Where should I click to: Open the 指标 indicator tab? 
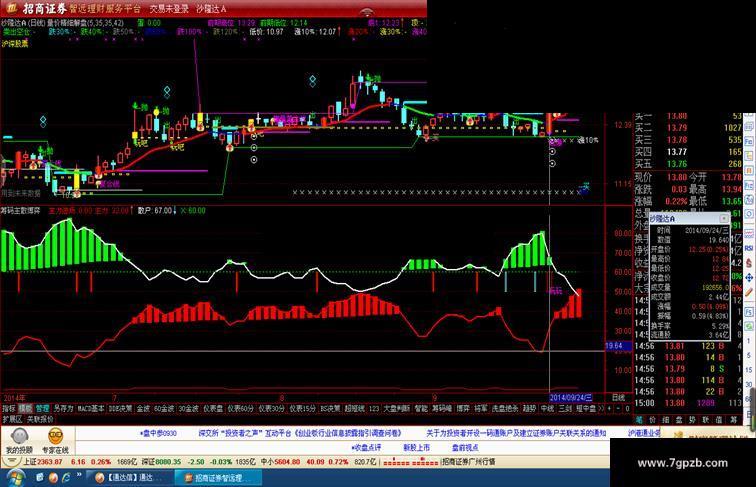9,408
